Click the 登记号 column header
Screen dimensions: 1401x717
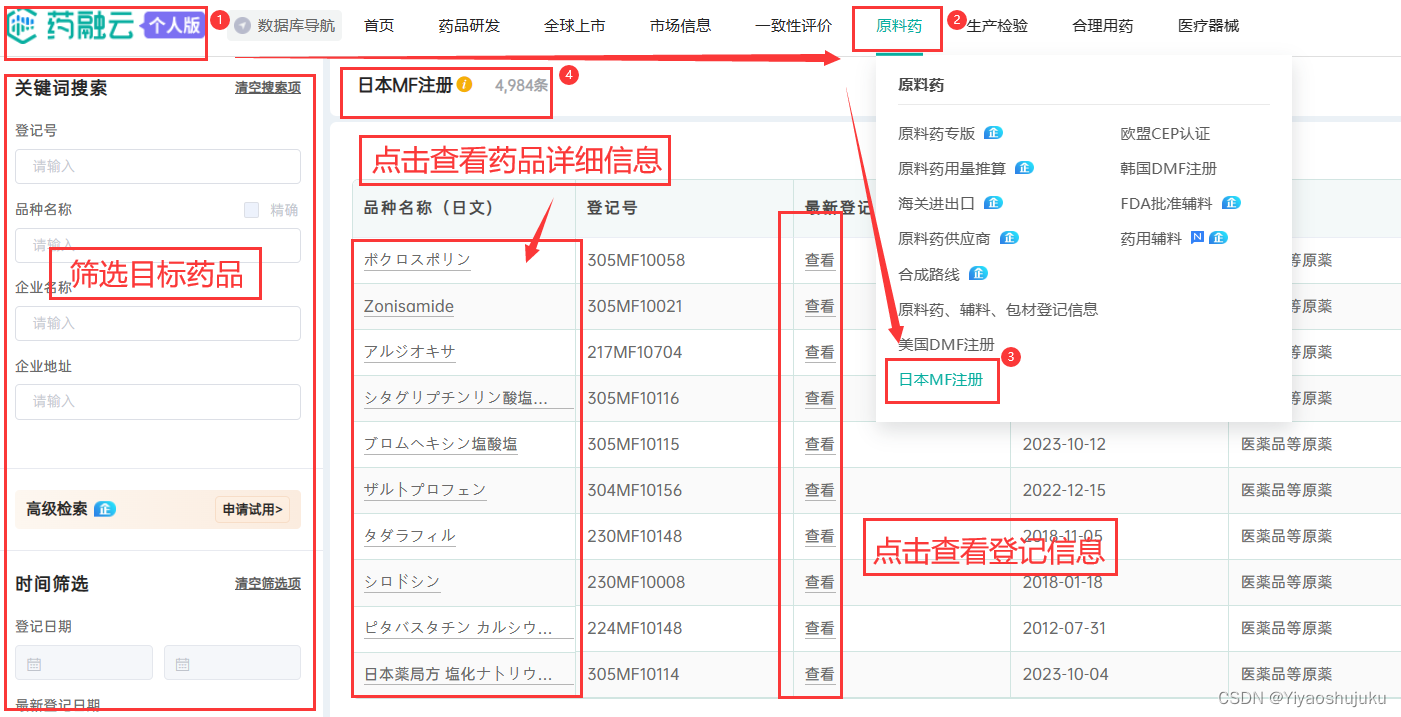pos(612,208)
